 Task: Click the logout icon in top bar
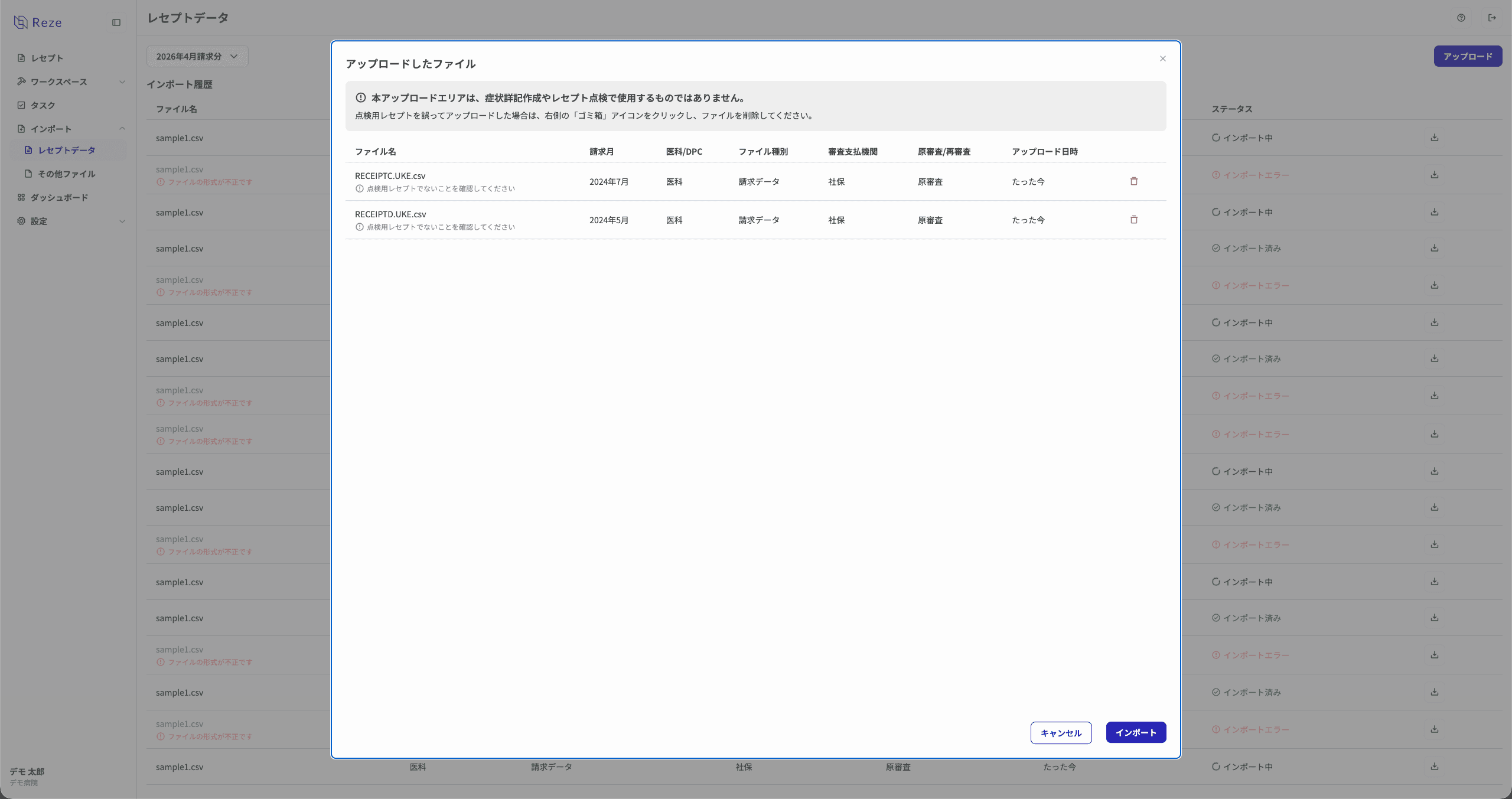tap(1492, 18)
